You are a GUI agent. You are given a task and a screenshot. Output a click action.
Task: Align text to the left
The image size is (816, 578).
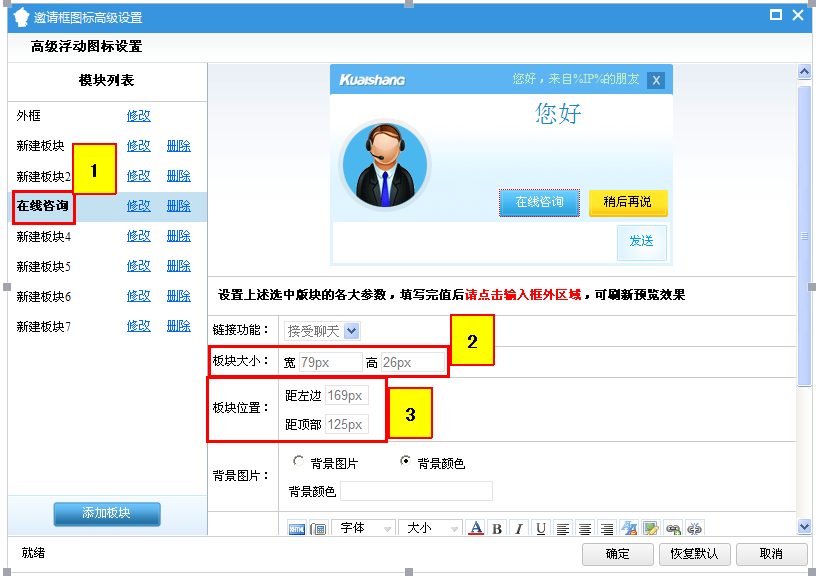[x=563, y=528]
